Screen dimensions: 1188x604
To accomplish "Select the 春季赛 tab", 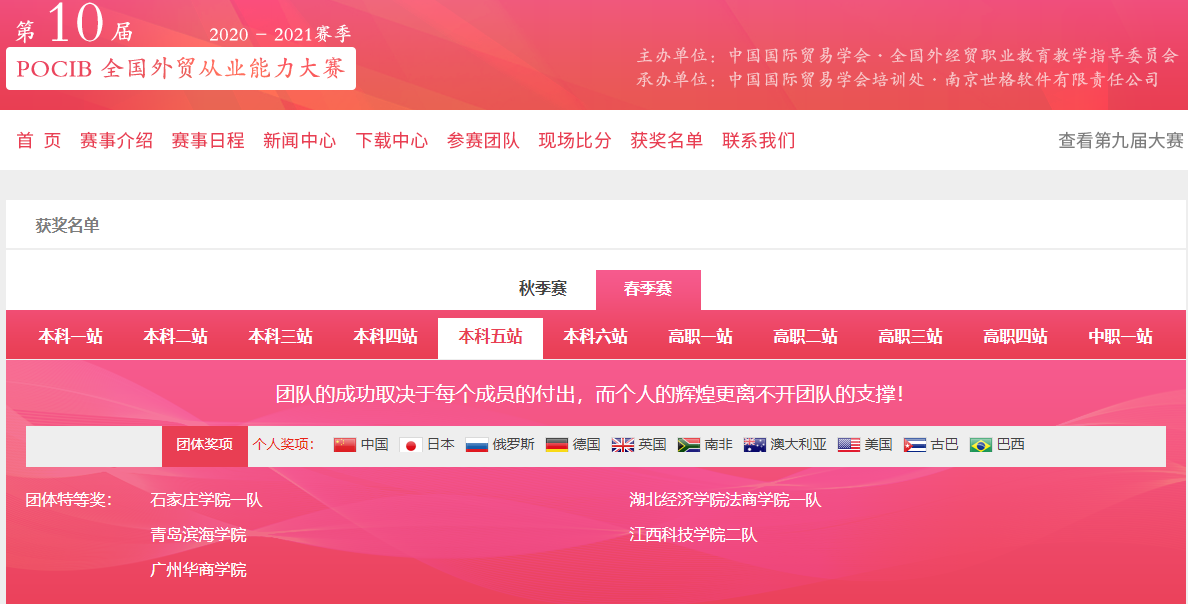I will coord(648,289).
